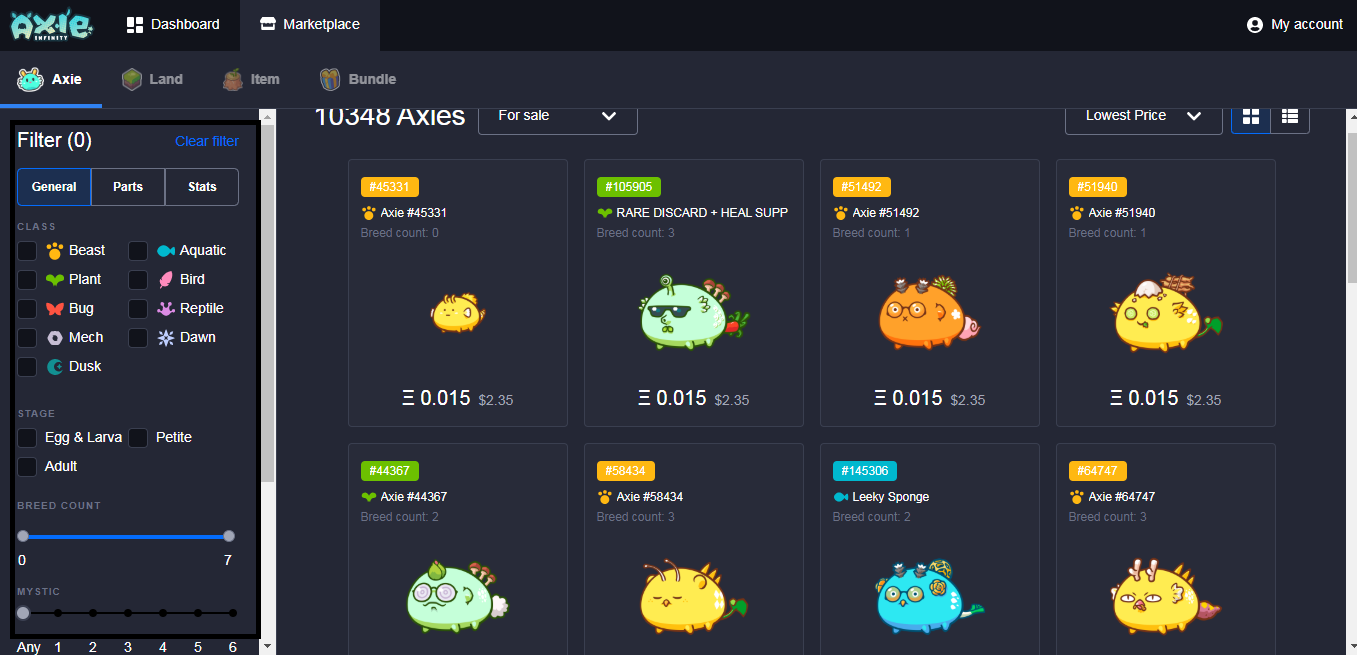The height and width of the screenshot is (655, 1357).
Task: Click the Beast paw icon in filter
Action: (x=55, y=251)
